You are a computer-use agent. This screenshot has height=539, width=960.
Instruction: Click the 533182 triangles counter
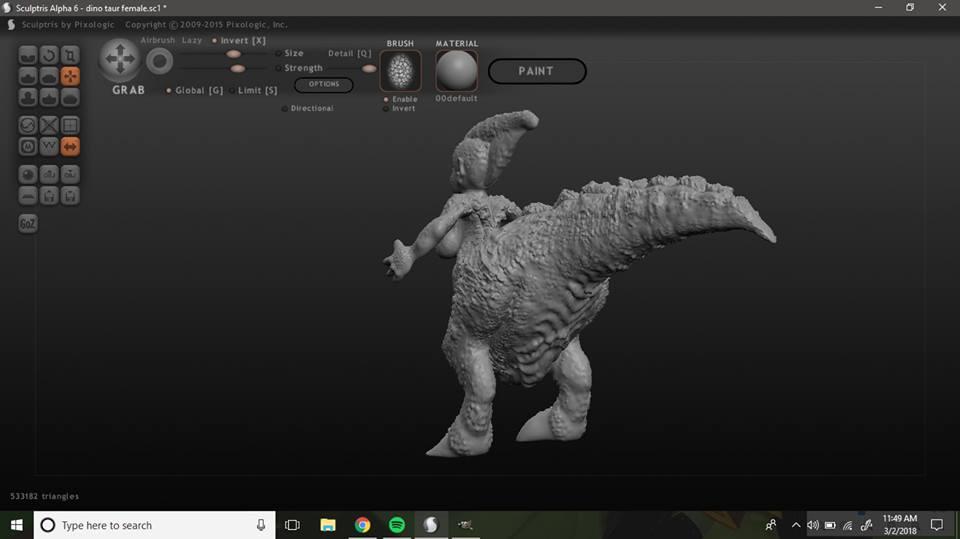44,496
